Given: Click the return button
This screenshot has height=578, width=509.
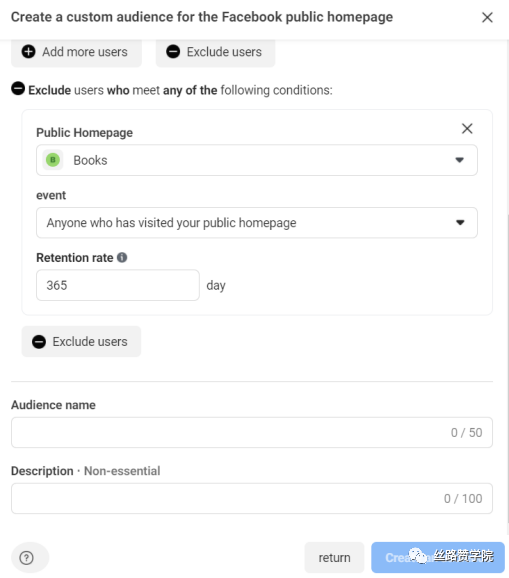Looking at the screenshot, I should tap(334, 558).
